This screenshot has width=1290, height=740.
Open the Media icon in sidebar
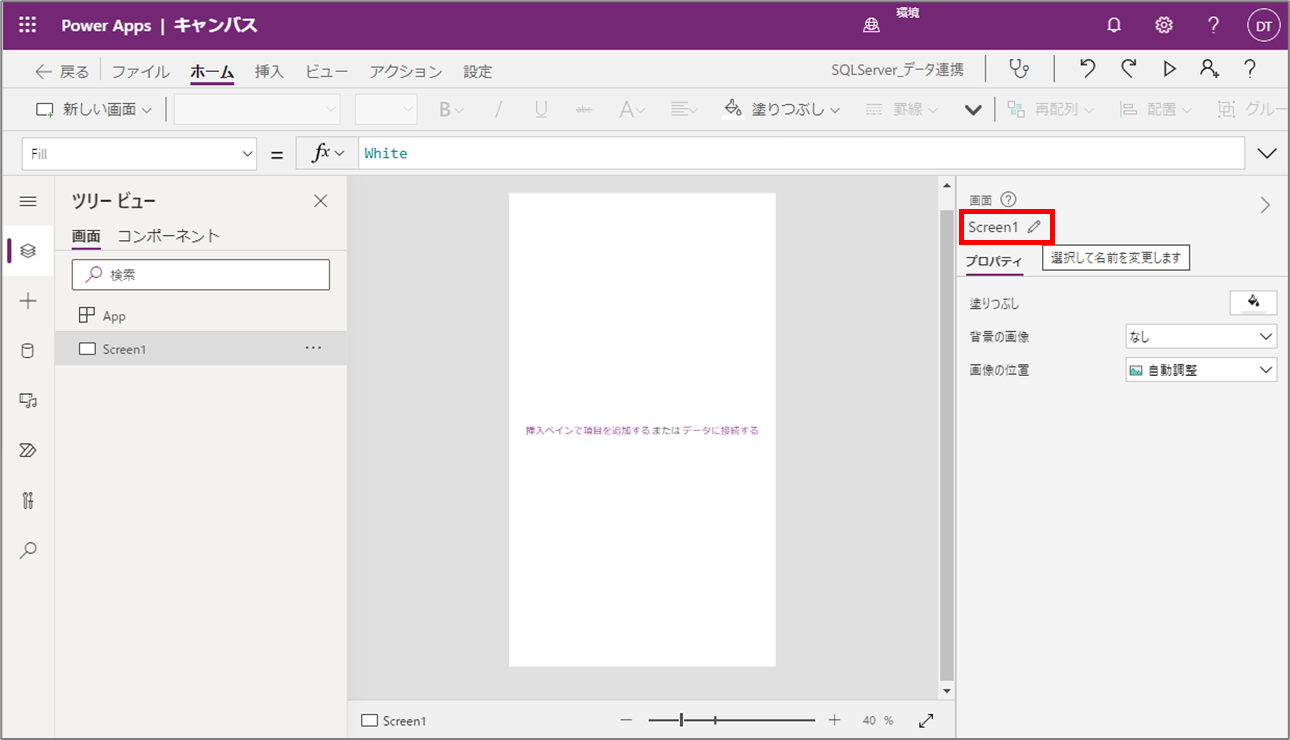28,401
